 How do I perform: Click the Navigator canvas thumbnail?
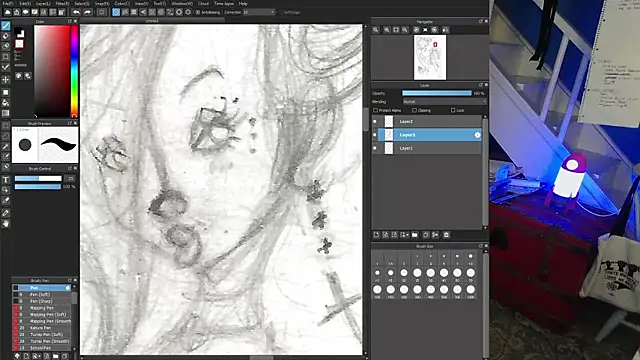(430, 57)
